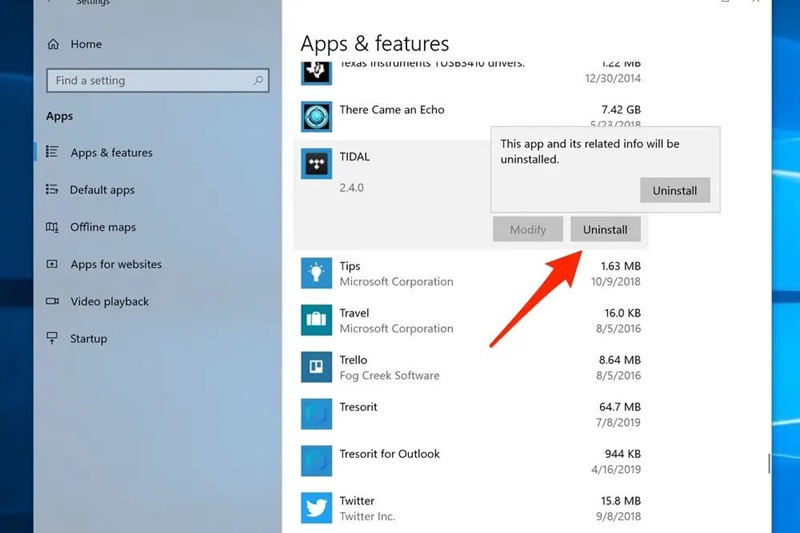Screen dimensions: 800x533
Task: Click the Tips lightbulb icon
Action: 316,273
